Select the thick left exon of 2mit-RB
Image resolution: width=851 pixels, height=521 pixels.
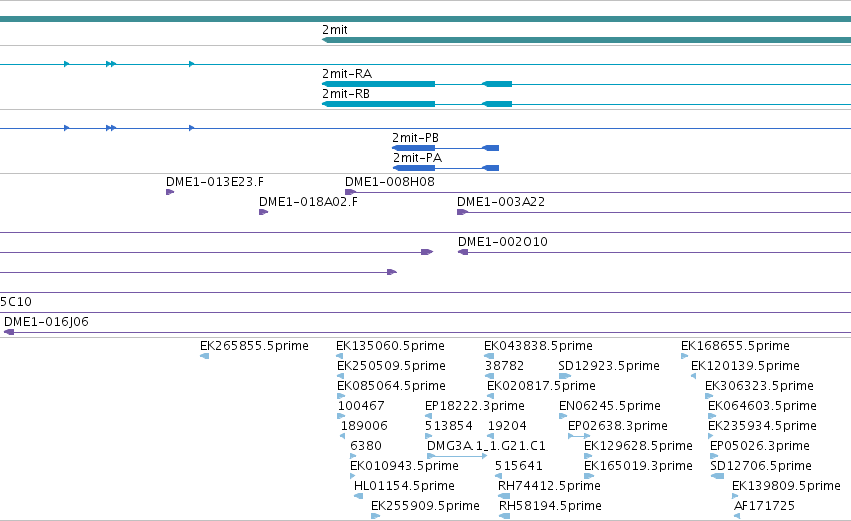tap(378, 104)
